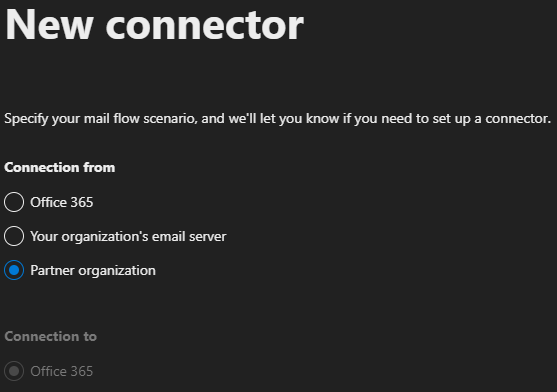Viewport: 557px width, 392px height.
Task: Click the empty circle beside Your organization's email server
Action: point(14,236)
